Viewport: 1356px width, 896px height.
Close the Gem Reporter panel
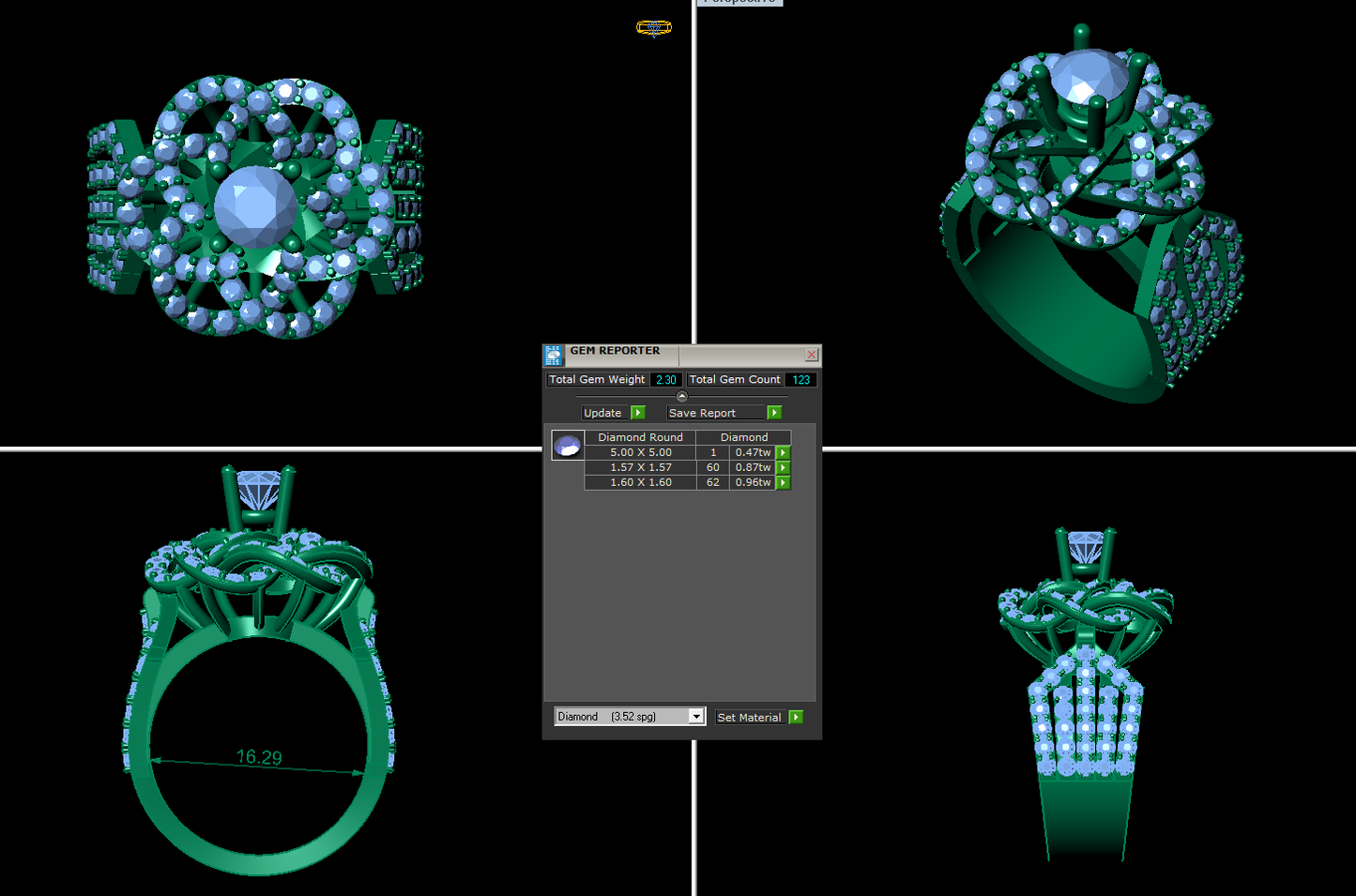coord(812,355)
